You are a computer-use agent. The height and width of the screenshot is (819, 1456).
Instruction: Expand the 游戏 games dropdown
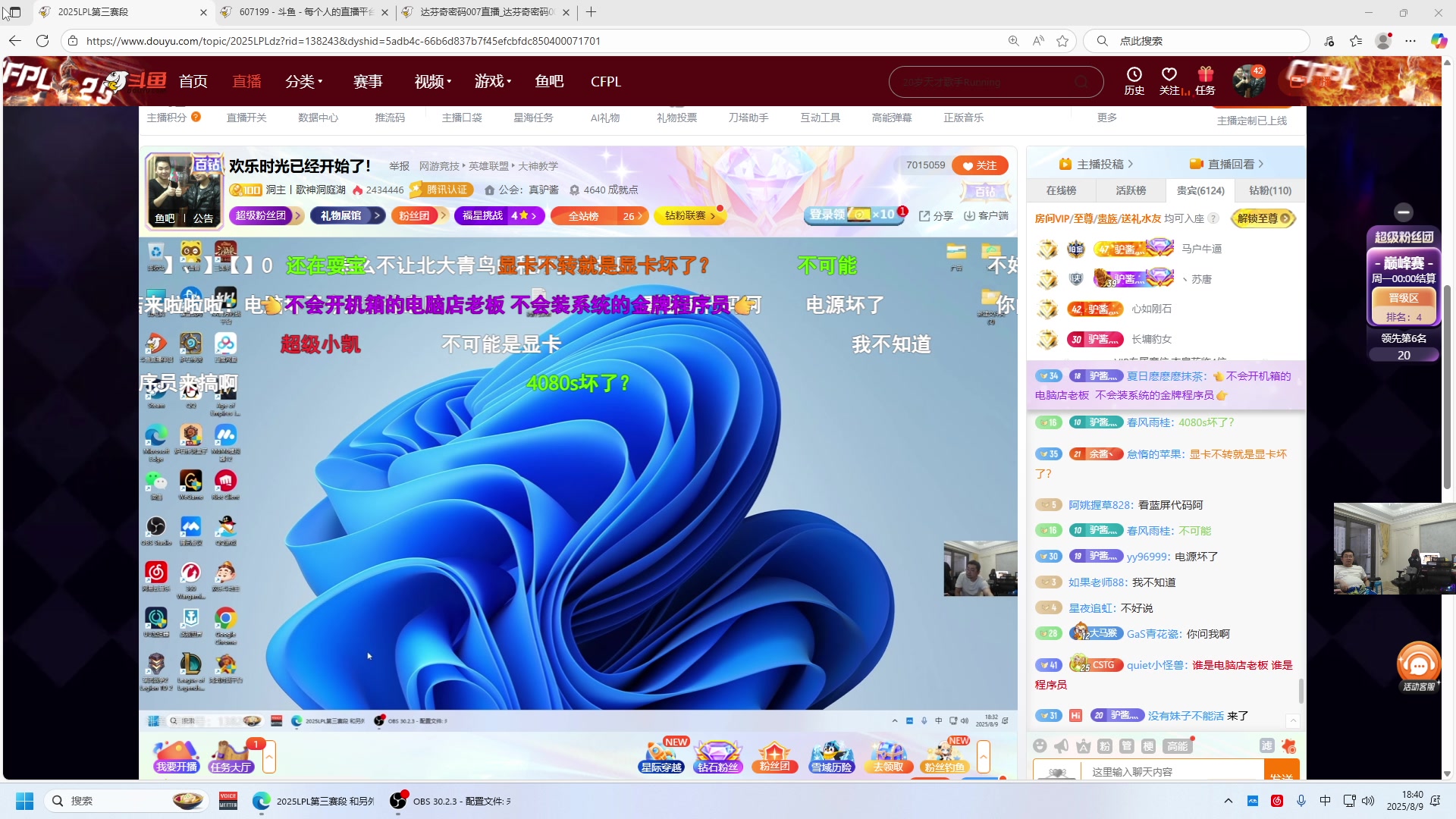tap(493, 81)
